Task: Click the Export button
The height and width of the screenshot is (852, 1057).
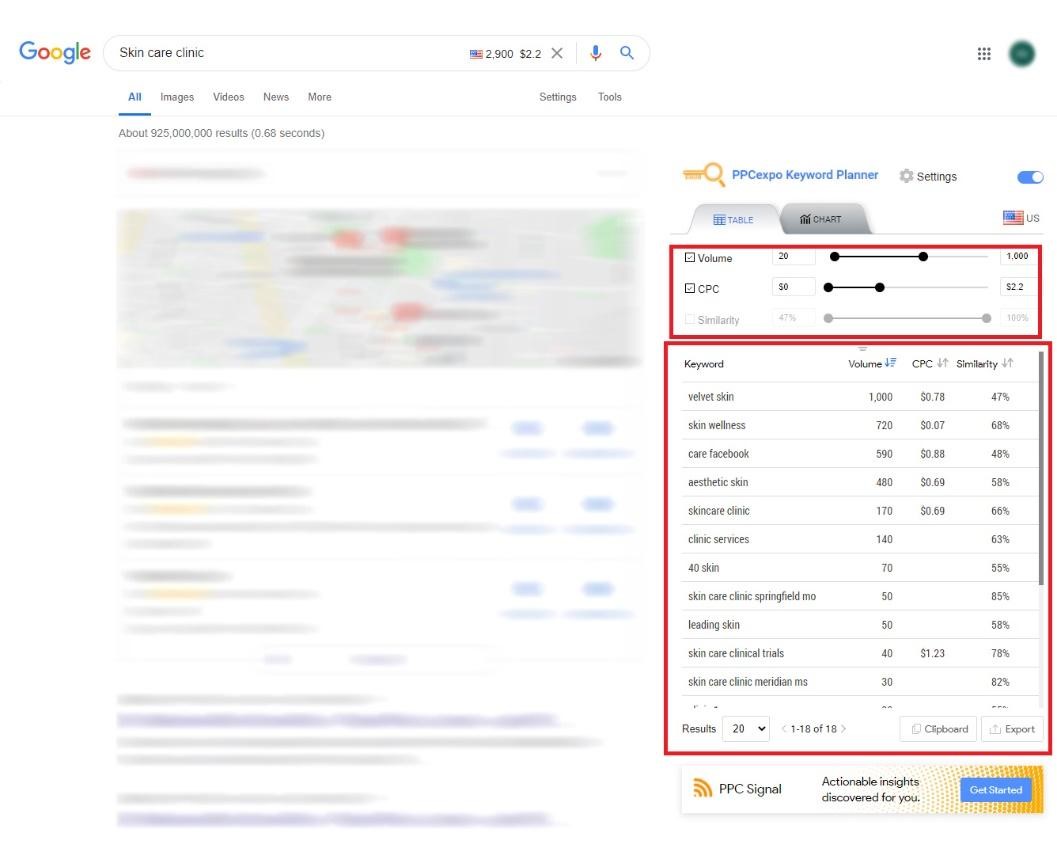Action: click(1012, 729)
